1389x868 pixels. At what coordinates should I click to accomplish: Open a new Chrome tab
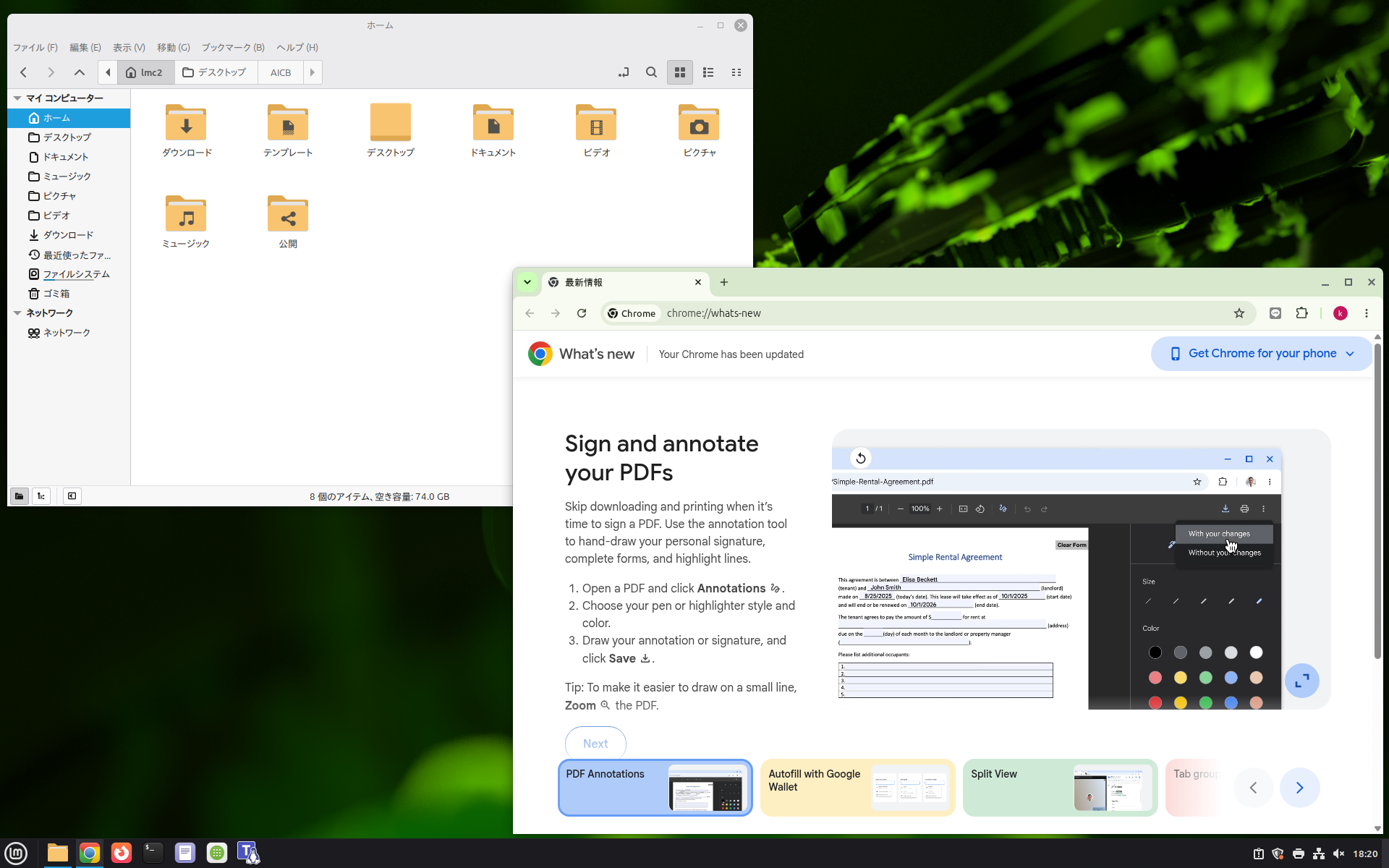coord(724,282)
